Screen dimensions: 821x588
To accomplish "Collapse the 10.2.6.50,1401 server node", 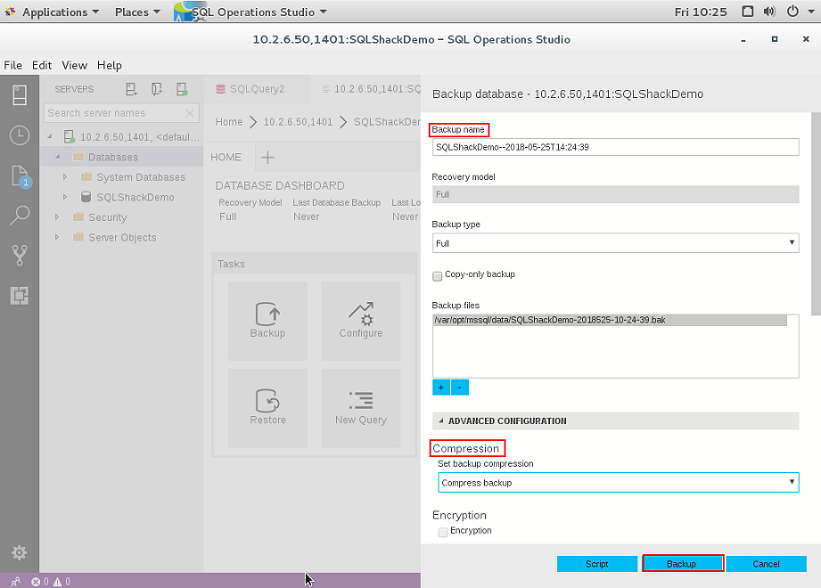I will [x=50, y=137].
